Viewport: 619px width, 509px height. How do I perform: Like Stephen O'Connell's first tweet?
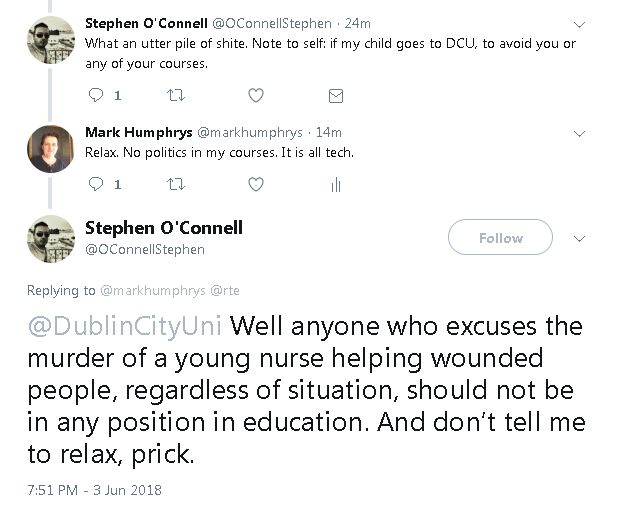click(256, 96)
